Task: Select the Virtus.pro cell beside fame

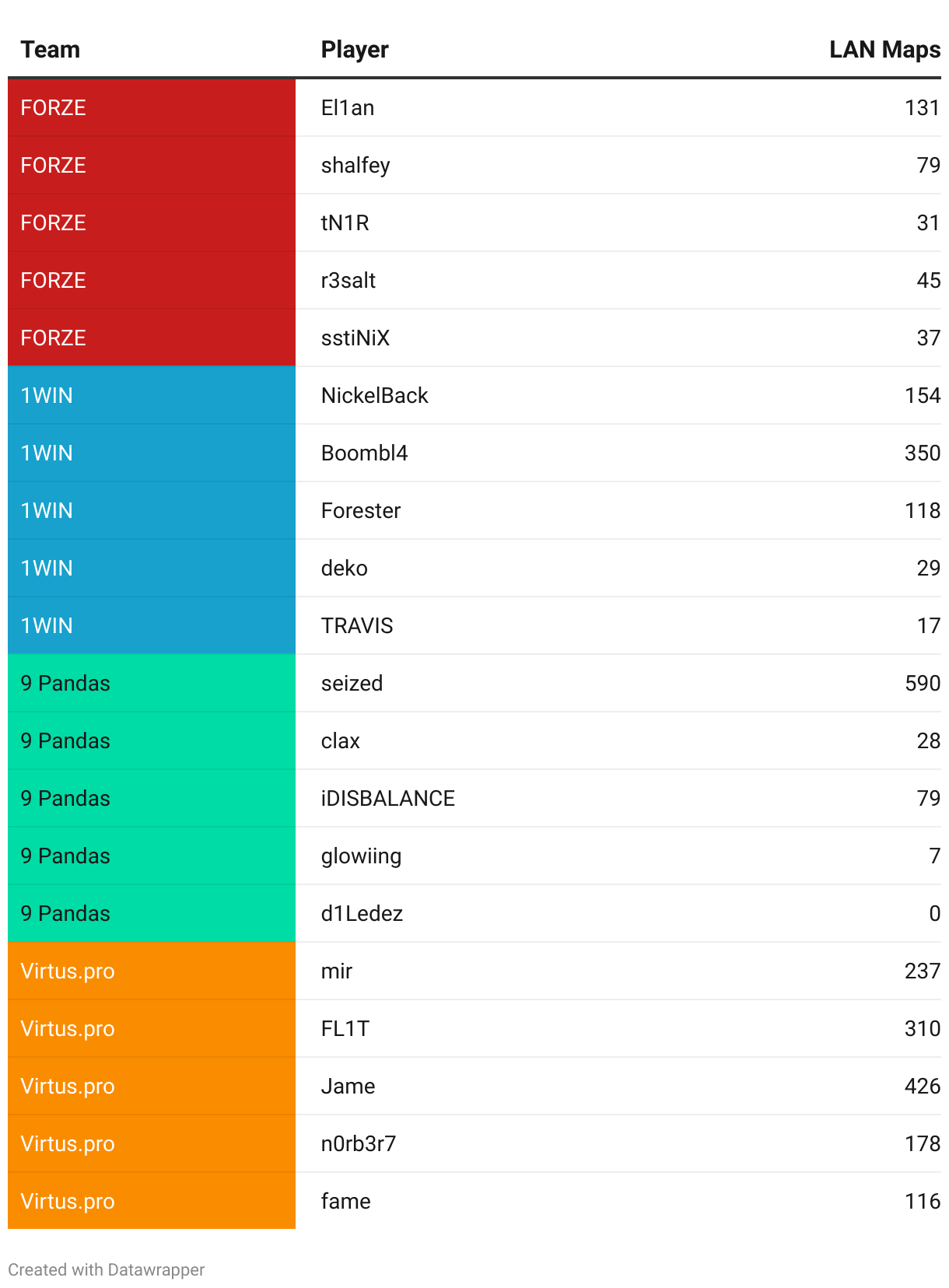Action: point(152,1201)
